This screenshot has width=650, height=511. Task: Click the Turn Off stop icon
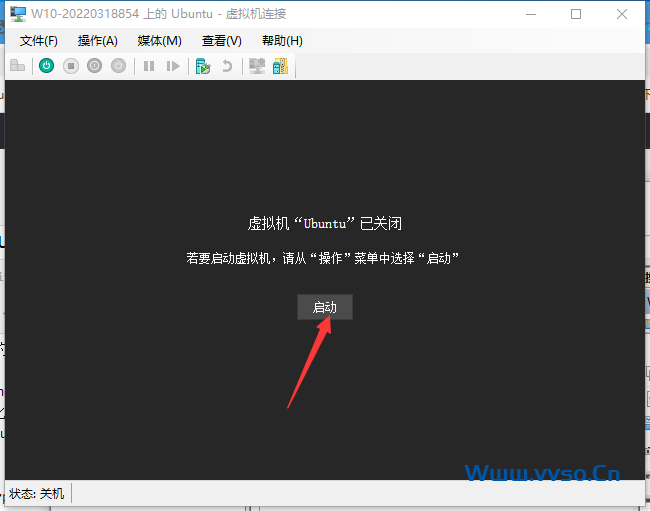click(x=71, y=66)
